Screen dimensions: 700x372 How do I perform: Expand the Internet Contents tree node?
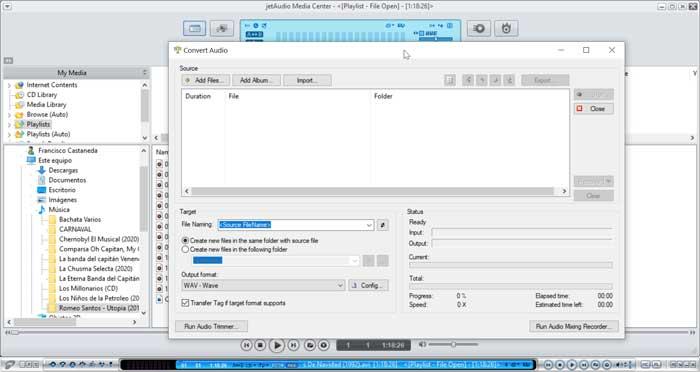(x=9, y=85)
